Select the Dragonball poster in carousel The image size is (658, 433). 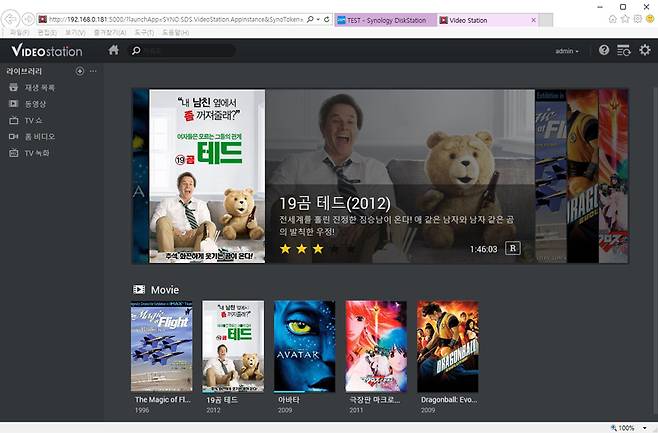coord(582,176)
